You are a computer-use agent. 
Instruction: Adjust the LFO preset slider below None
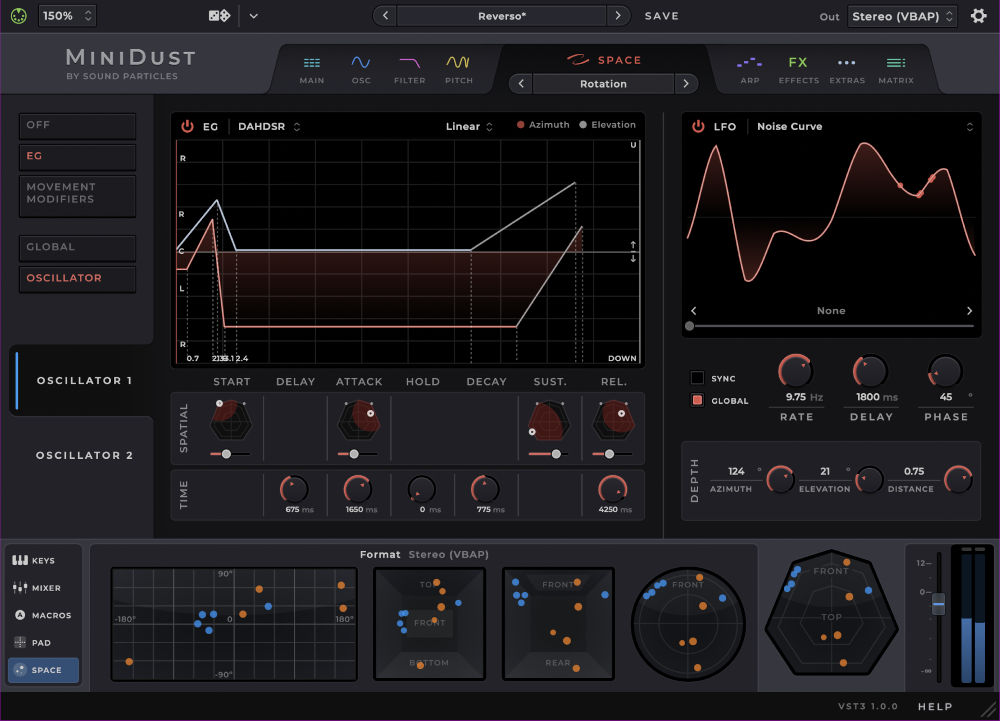690,325
